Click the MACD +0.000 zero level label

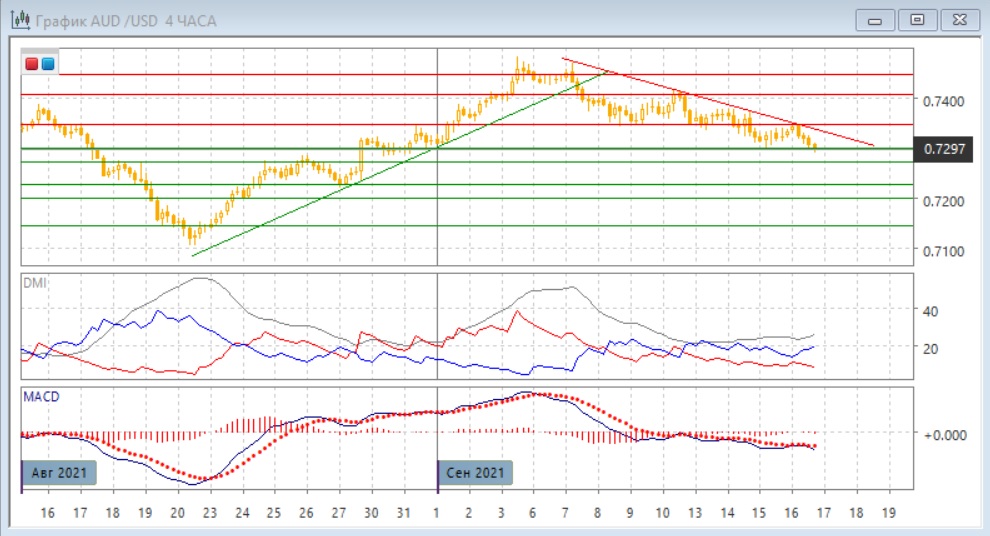tap(944, 434)
